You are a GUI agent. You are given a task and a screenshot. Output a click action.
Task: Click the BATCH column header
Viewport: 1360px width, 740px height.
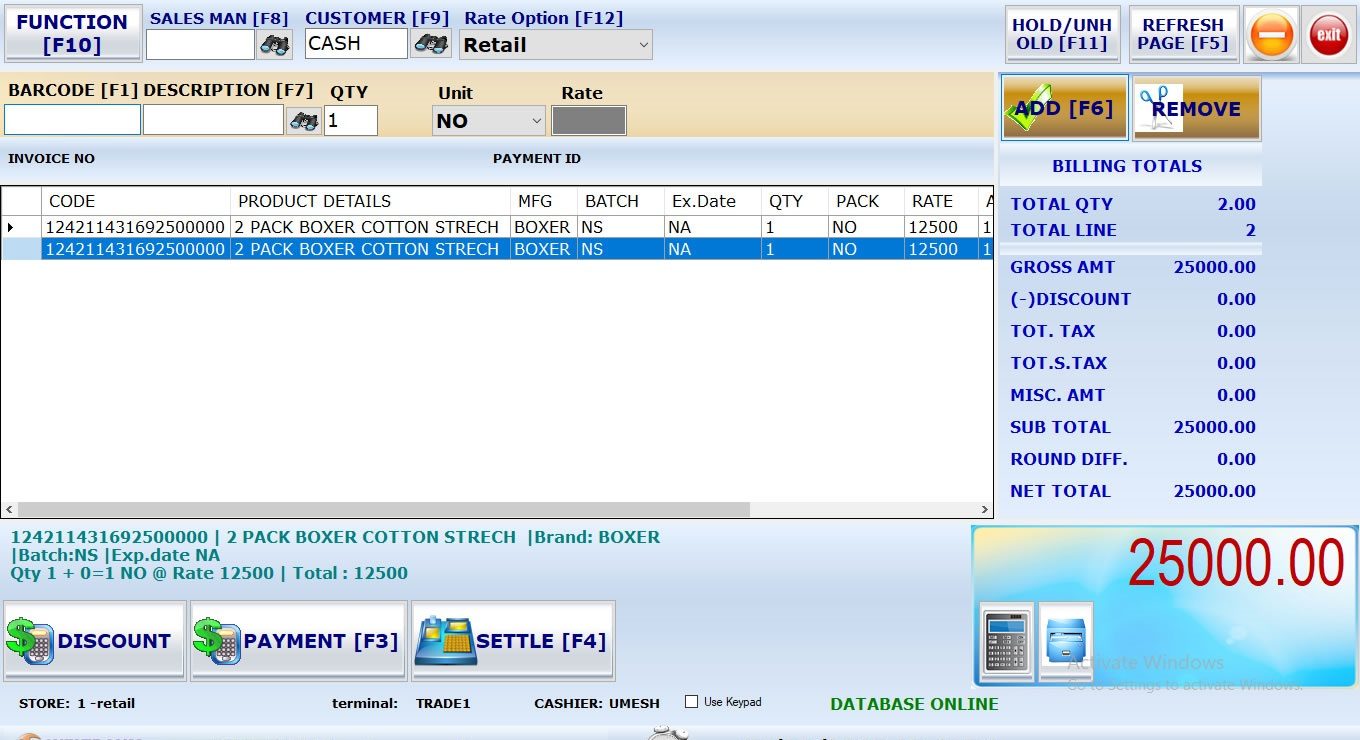click(x=621, y=201)
